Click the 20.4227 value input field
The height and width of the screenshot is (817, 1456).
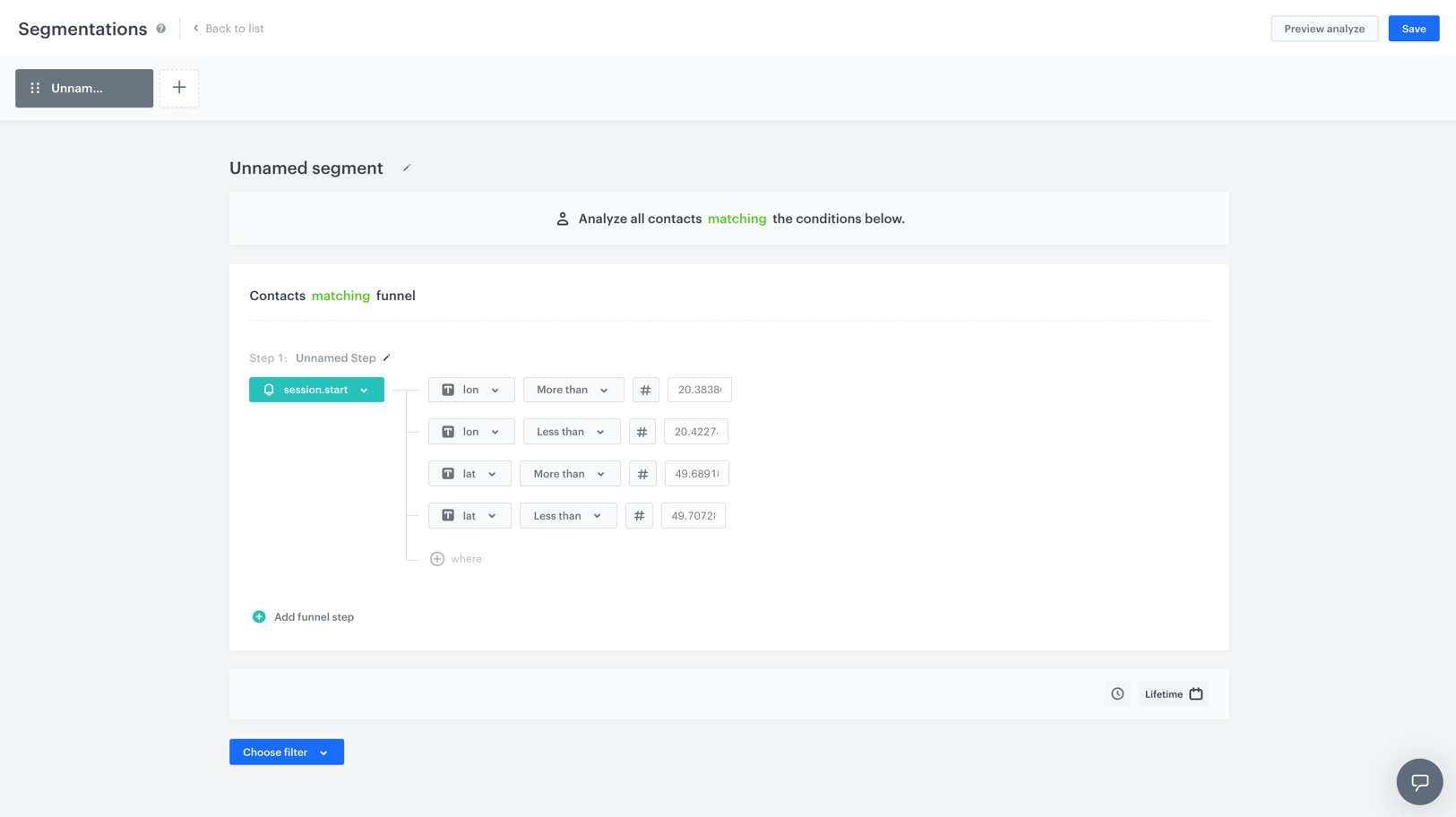(x=696, y=432)
